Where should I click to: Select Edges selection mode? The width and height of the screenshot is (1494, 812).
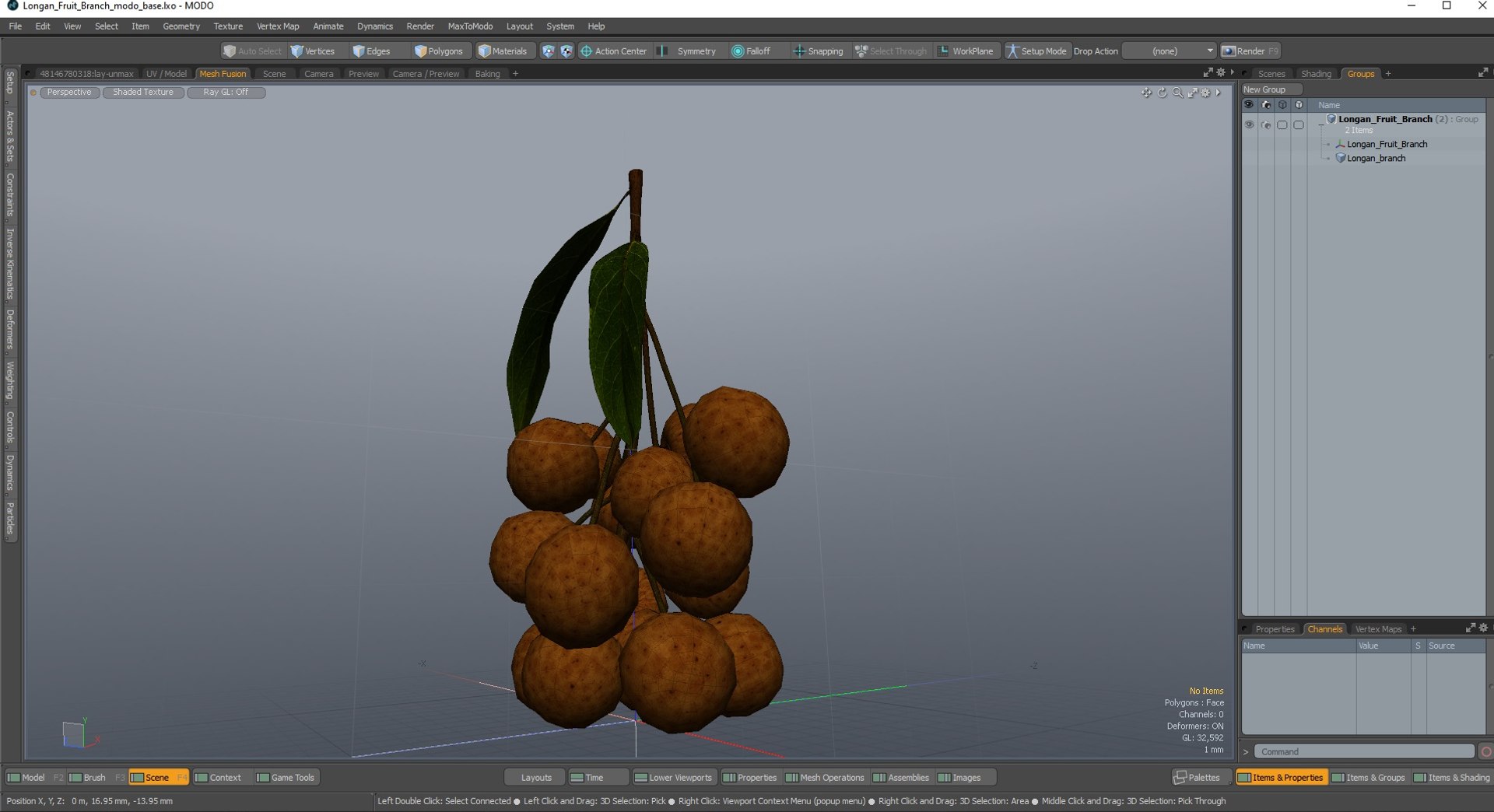point(371,51)
